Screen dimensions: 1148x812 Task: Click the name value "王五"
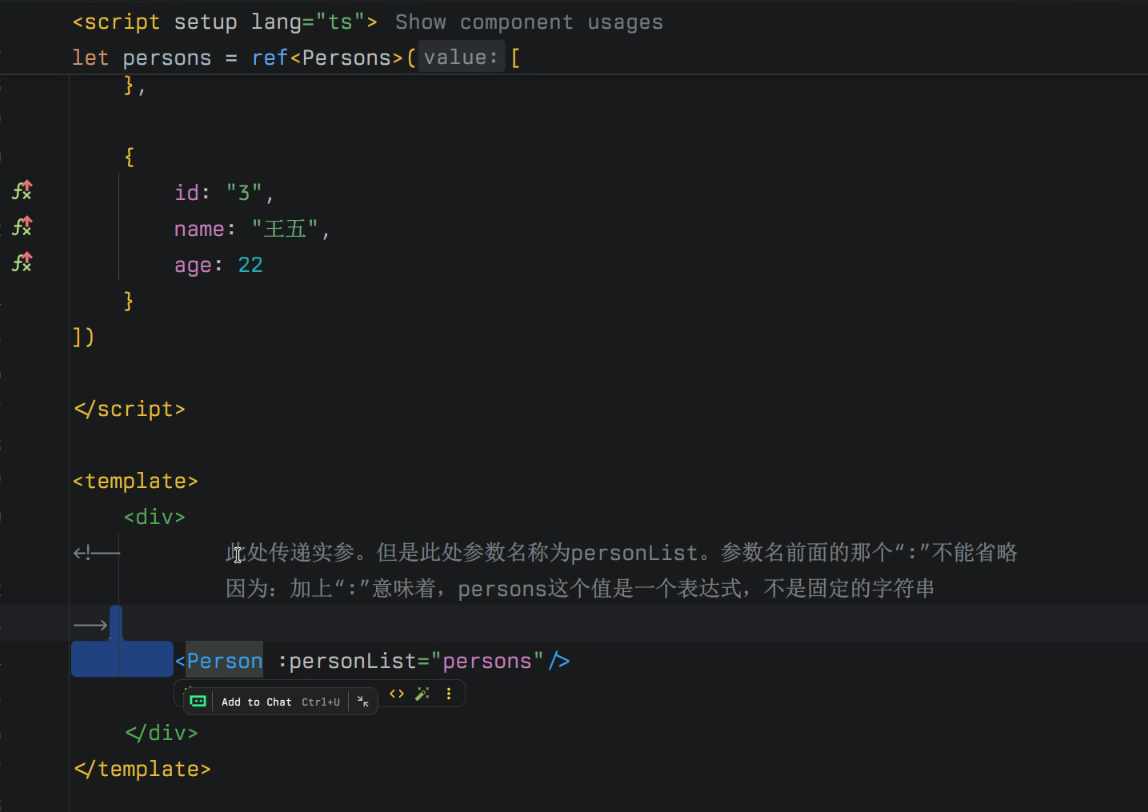click(x=285, y=228)
